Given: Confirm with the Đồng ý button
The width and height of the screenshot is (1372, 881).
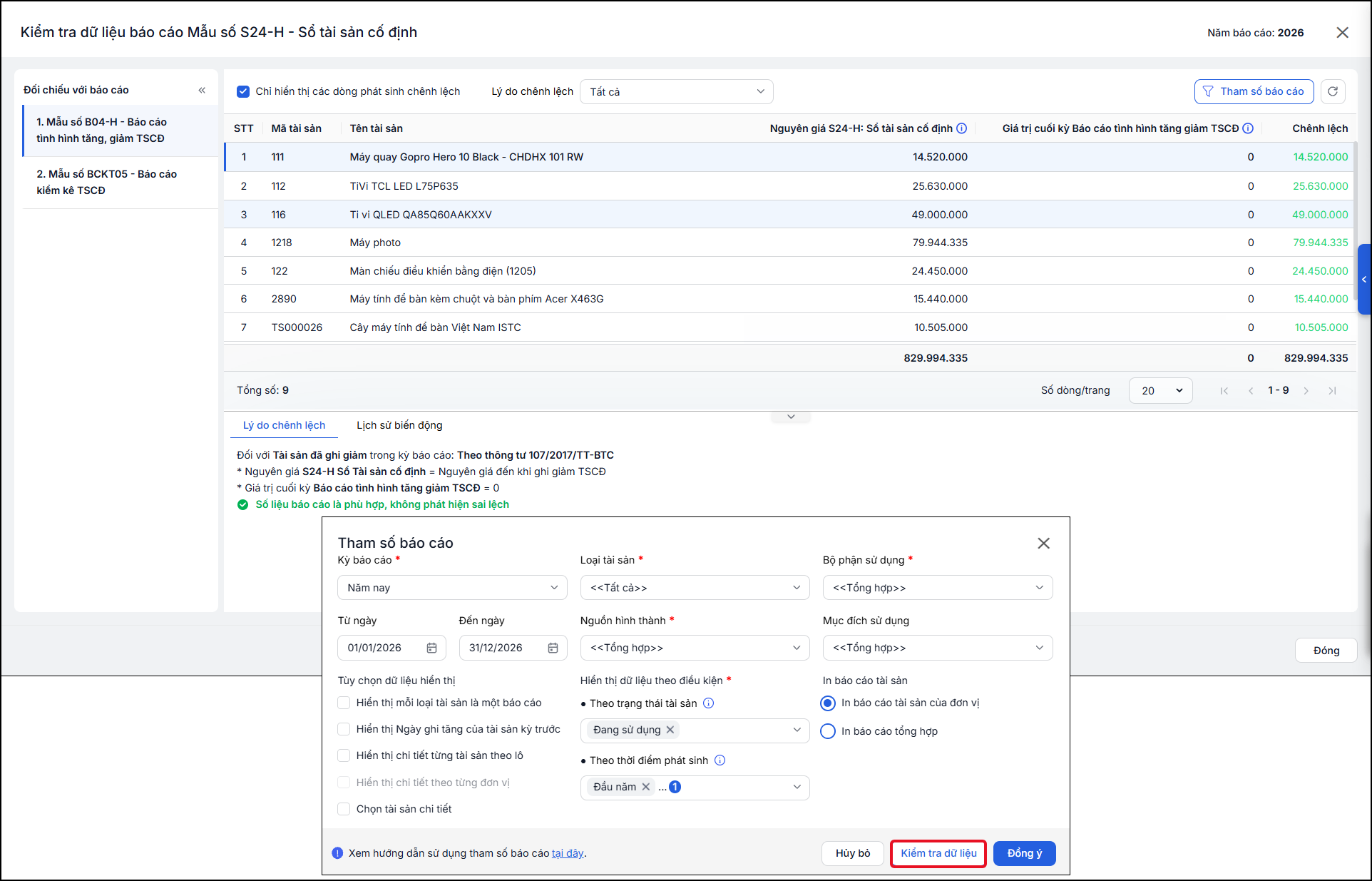Looking at the screenshot, I should (1024, 853).
